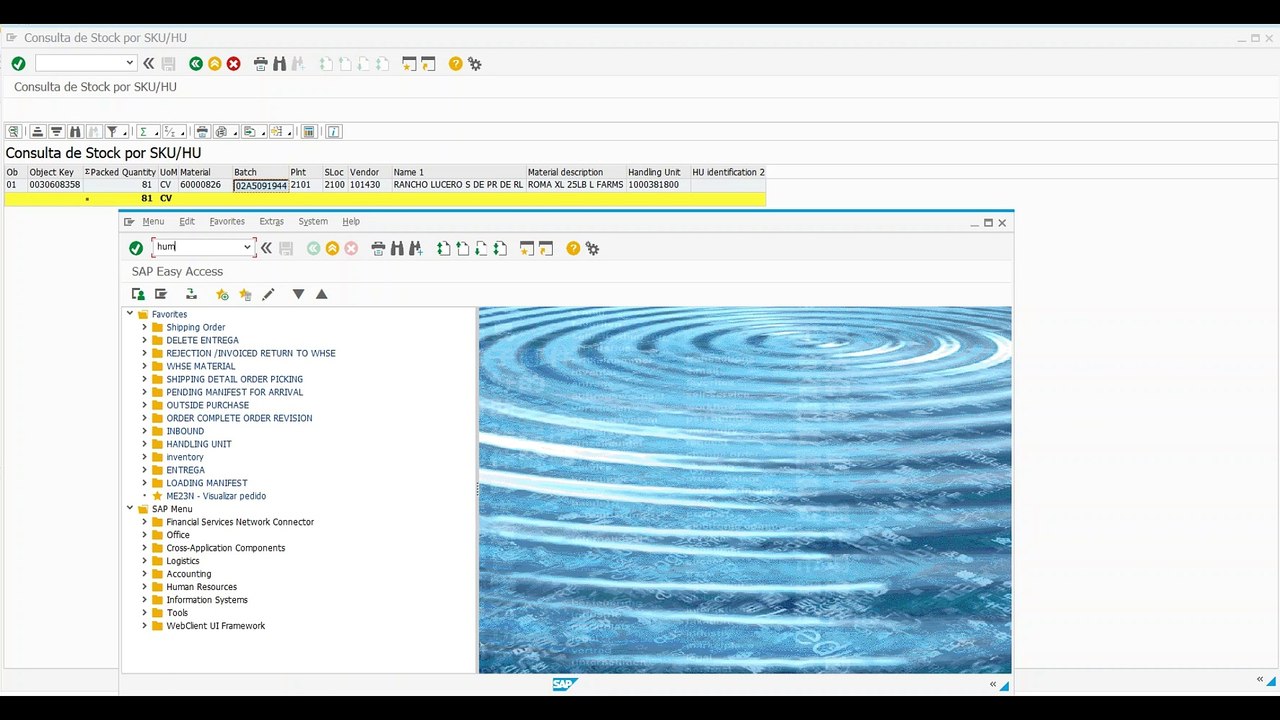Click the yellow Help question mark in Easy Access
The height and width of the screenshot is (720, 1280).
(573, 248)
